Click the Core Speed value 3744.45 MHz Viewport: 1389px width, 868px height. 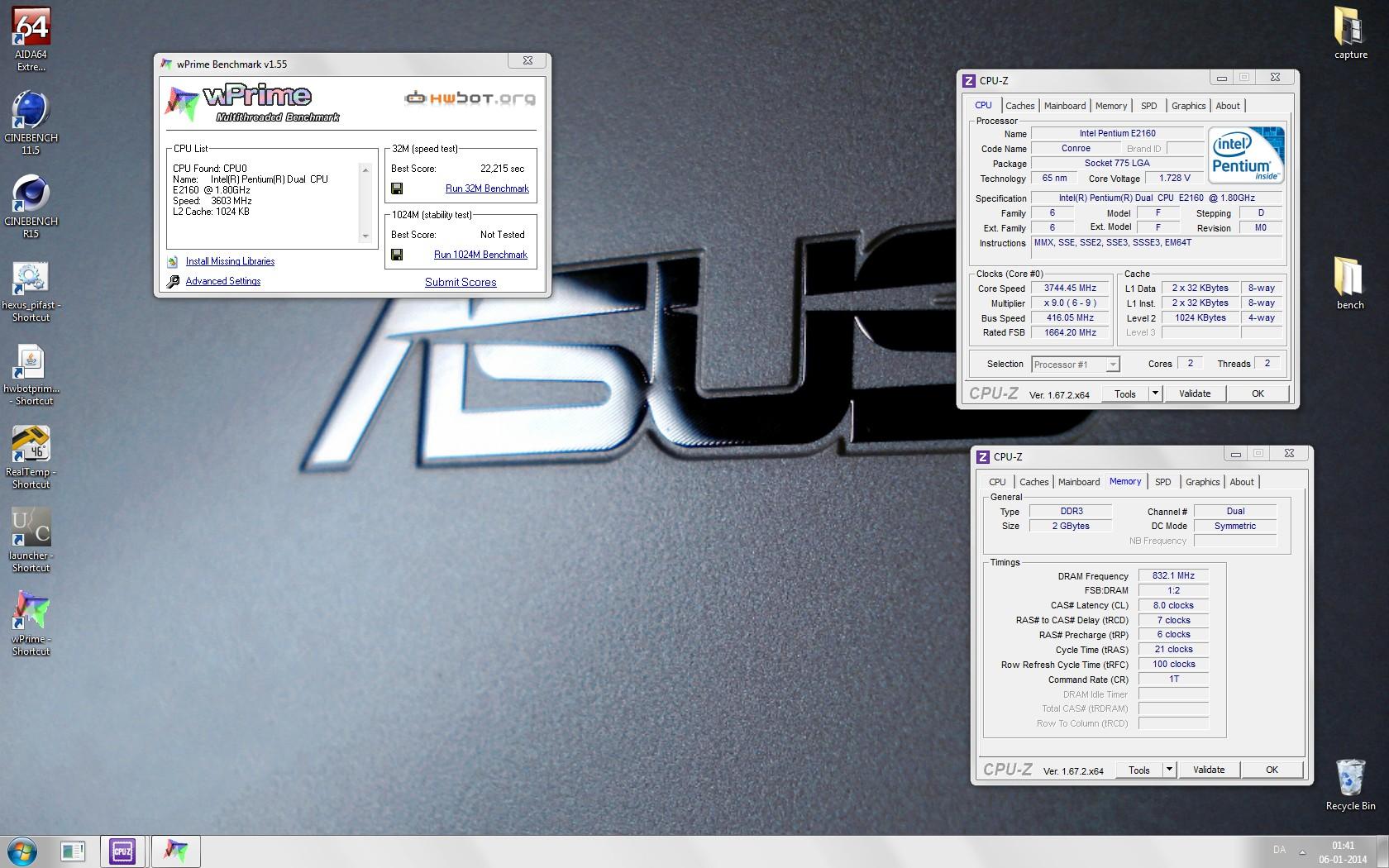pos(1070,289)
